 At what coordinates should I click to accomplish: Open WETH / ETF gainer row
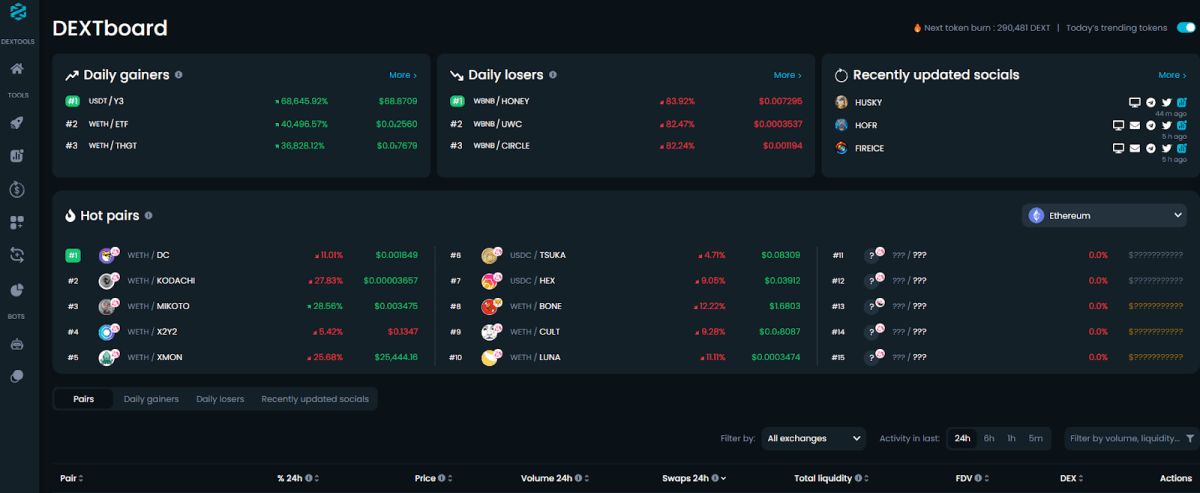(x=108, y=124)
